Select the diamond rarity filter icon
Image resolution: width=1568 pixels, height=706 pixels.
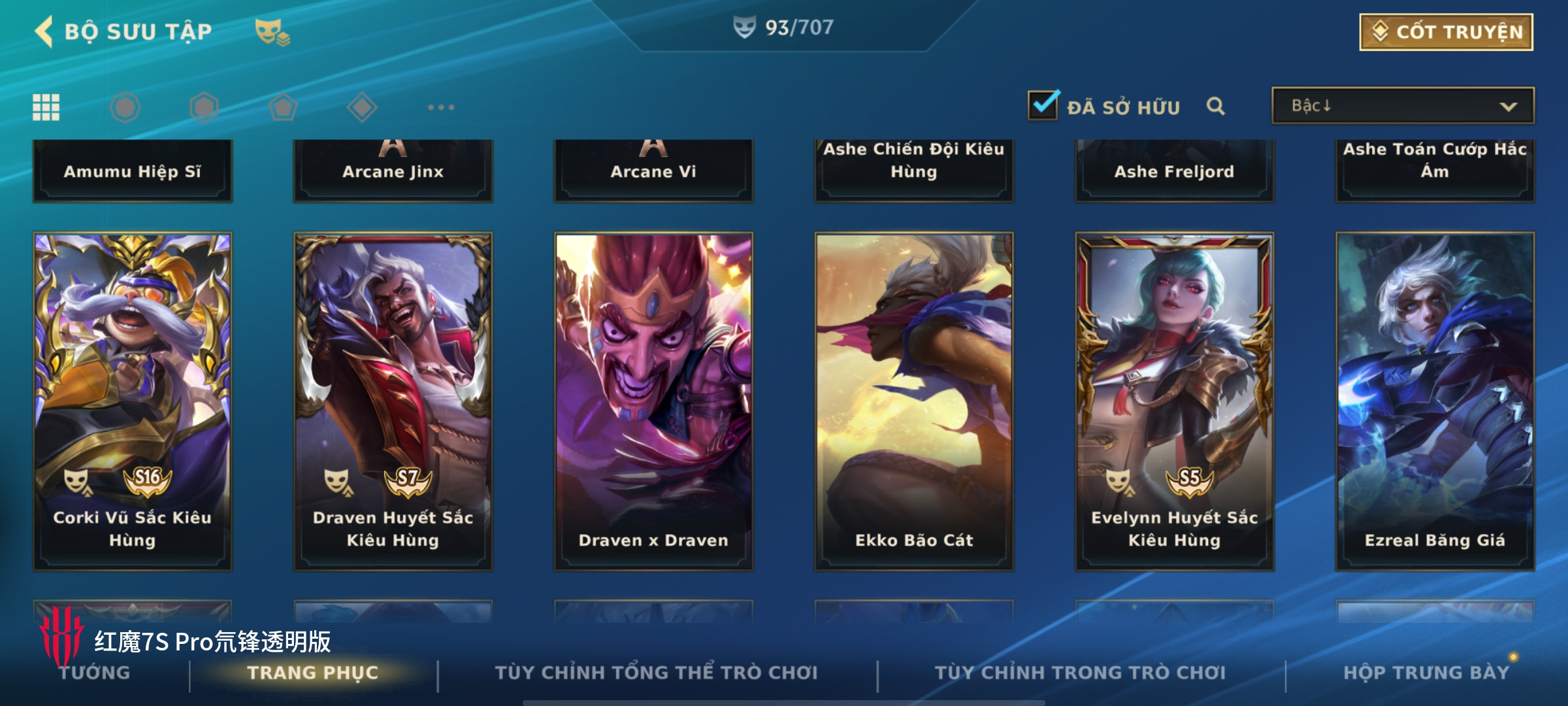point(362,107)
